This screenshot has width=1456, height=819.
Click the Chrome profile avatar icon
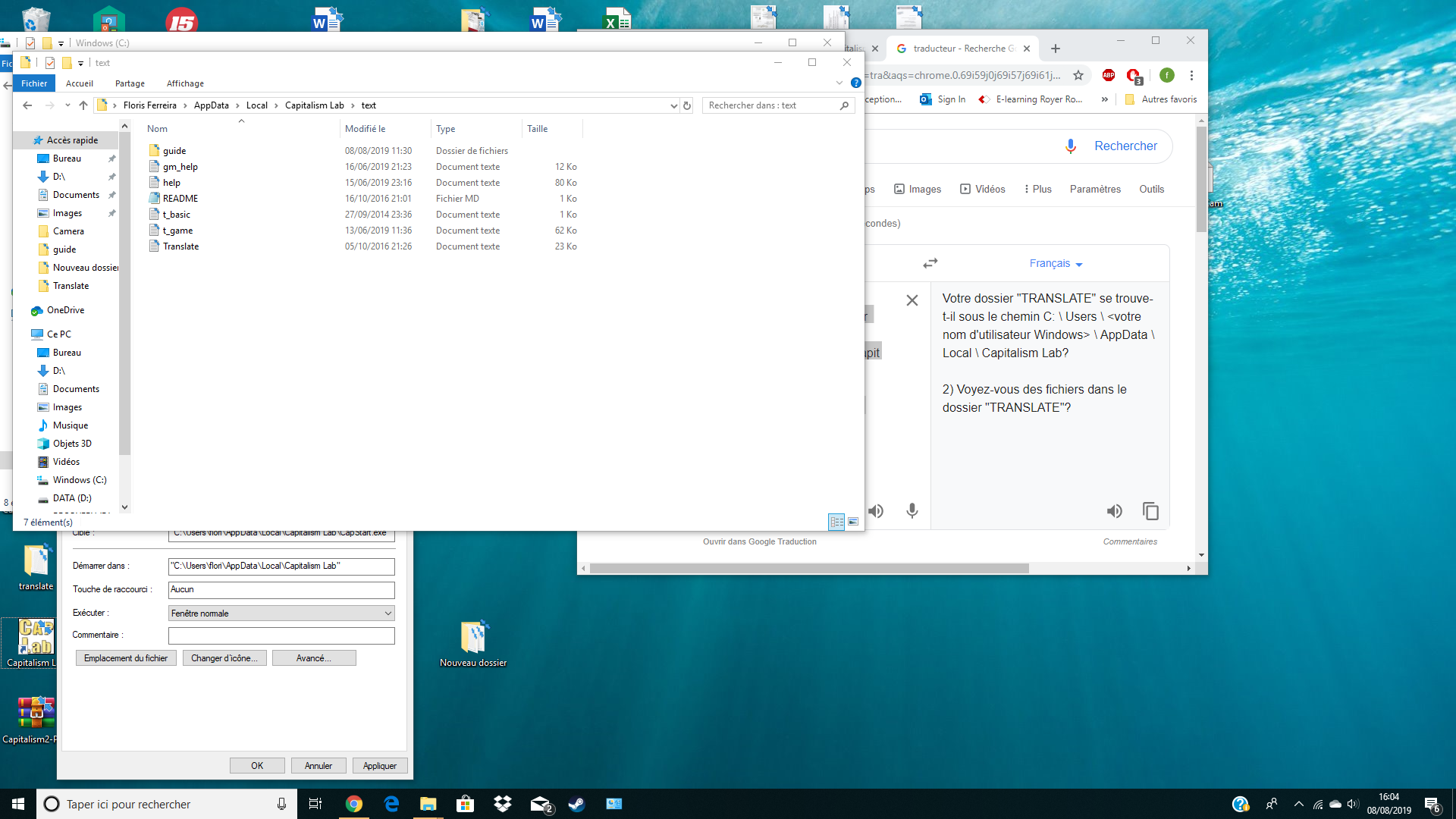(1167, 75)
